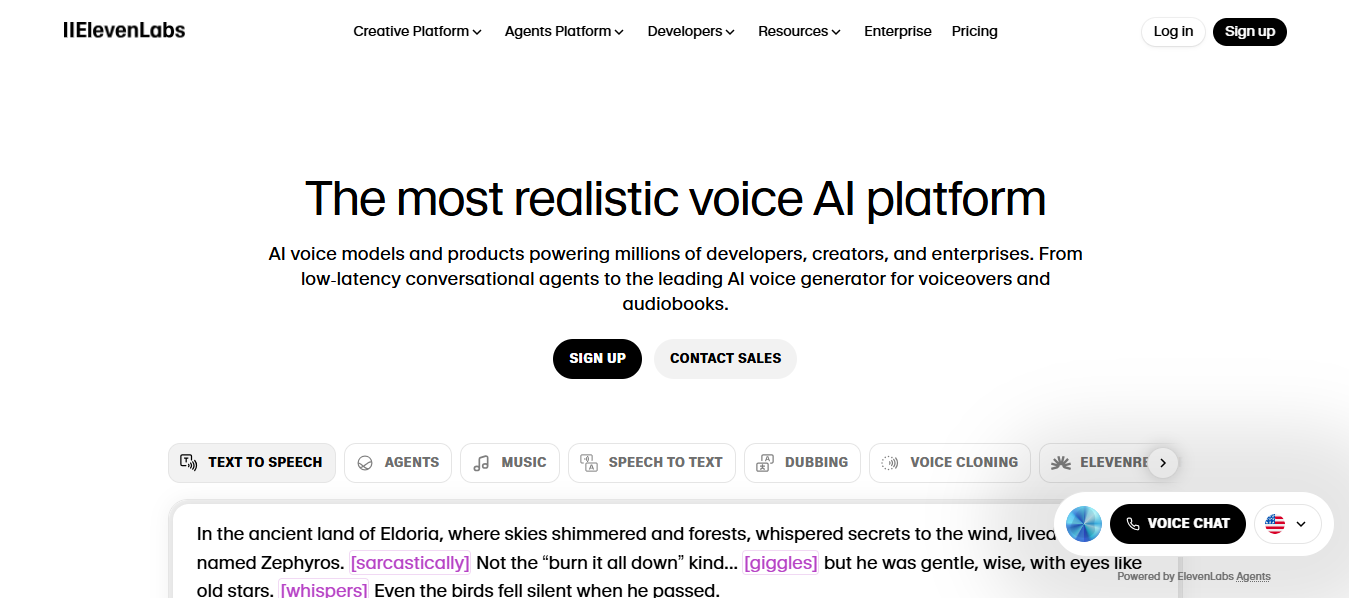Select the Voice Cloning icon
Viewport: 1349px width, 598px height.
[890, 462]
